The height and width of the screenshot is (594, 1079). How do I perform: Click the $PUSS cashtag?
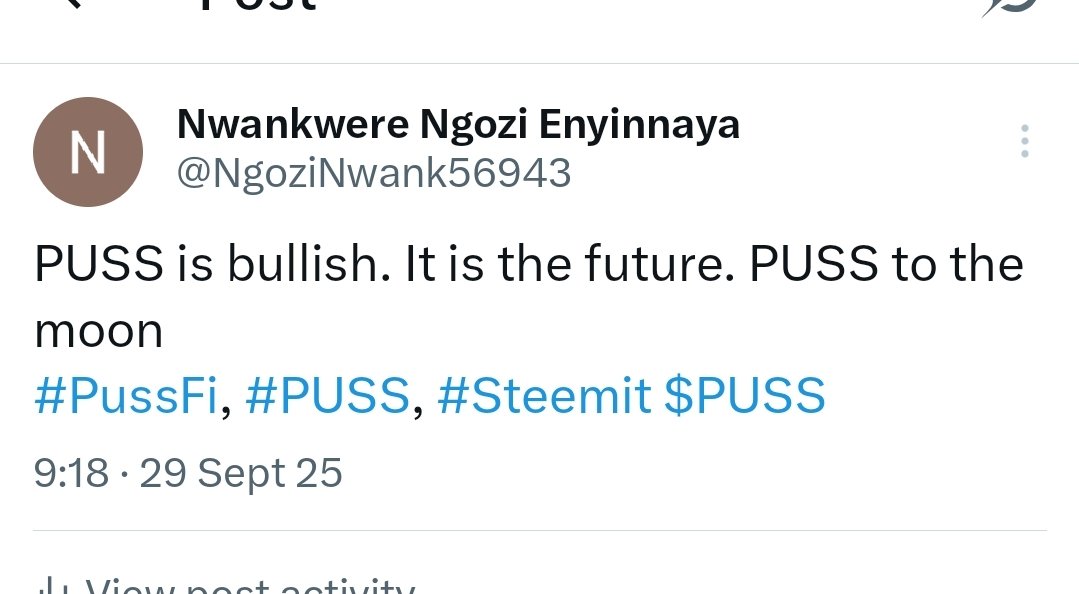pyautogui.click(x=745, y=395)
